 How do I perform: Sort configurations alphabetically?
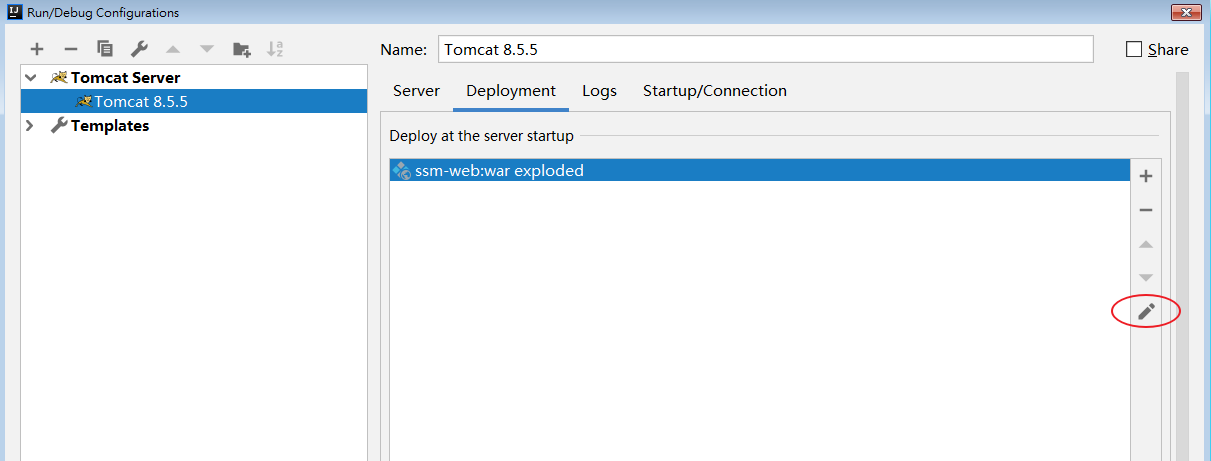pos(275,49)
